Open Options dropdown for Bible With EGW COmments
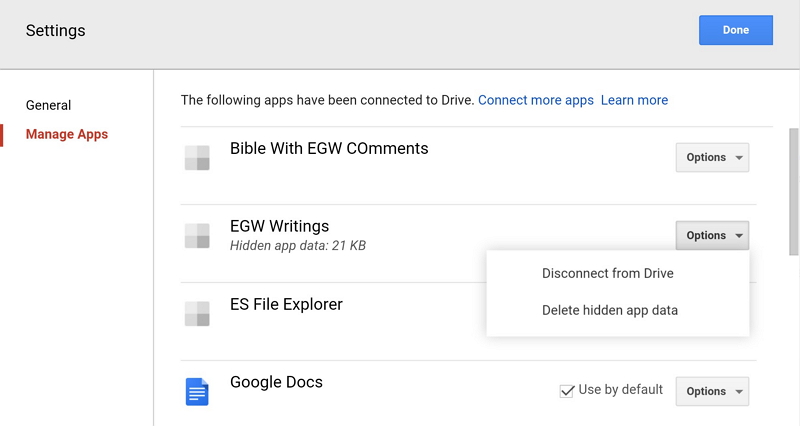This screenshot has height=426, width=800. (712, 157)
